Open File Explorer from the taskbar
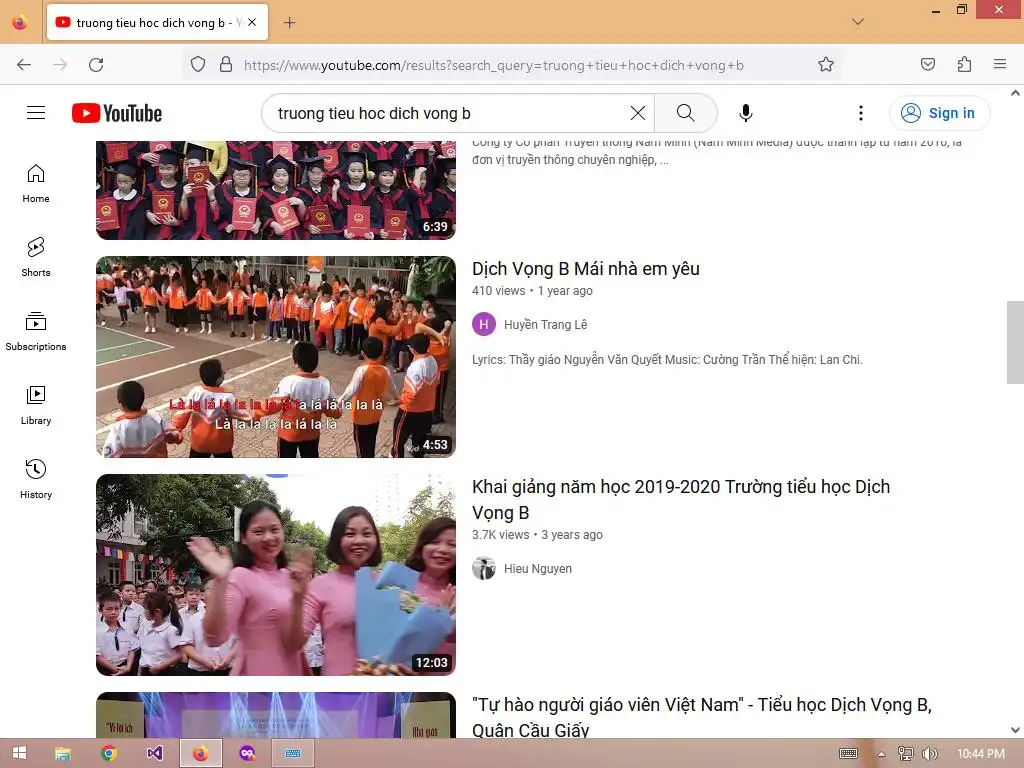 pos(63,753)
